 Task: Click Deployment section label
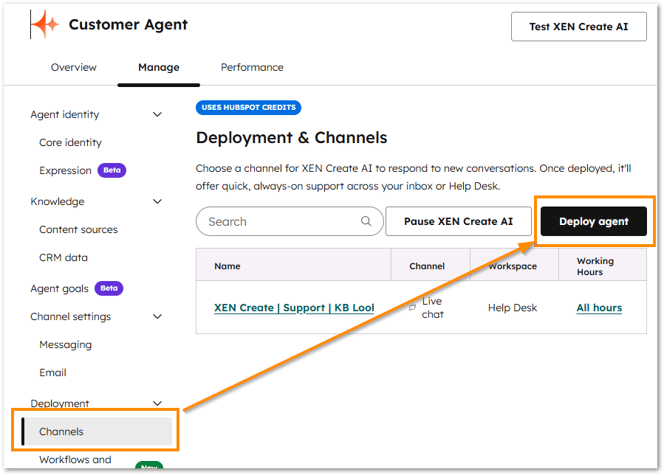[x=60, y=403]
